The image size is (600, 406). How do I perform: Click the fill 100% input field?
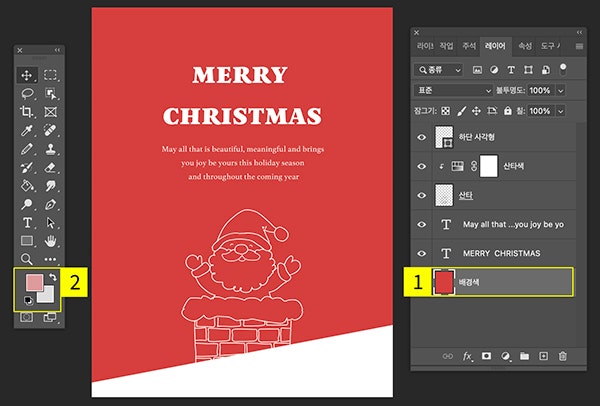pyautogui.click(x=541, y=111)
